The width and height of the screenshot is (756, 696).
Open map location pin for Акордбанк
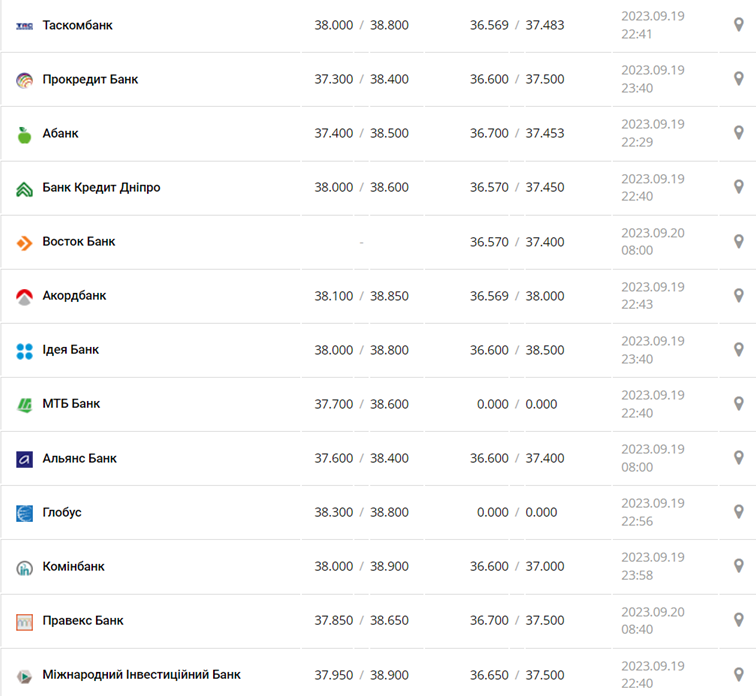[x=739, y=296]
